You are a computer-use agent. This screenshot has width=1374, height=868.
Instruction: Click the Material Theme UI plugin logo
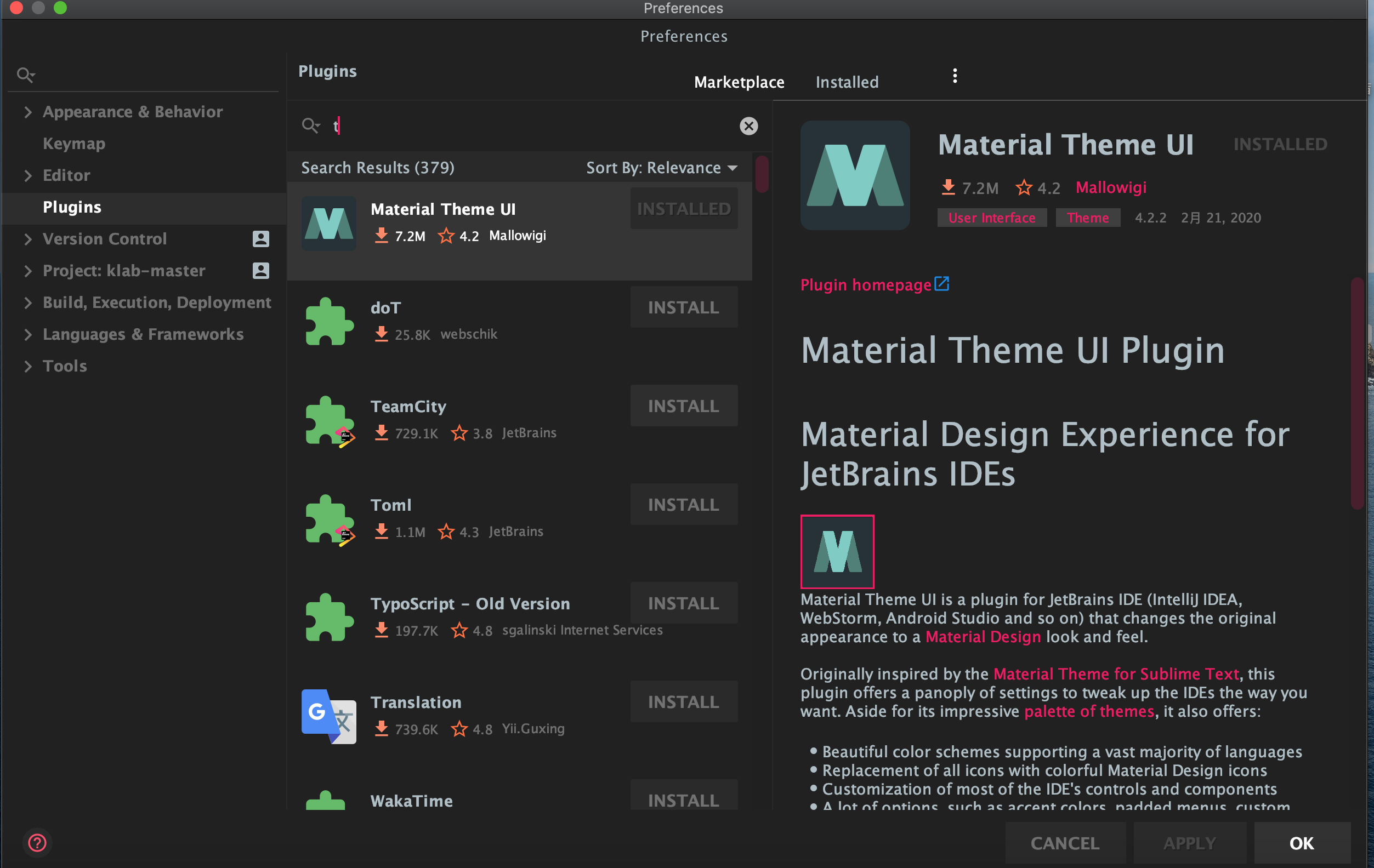coord(329,223)
